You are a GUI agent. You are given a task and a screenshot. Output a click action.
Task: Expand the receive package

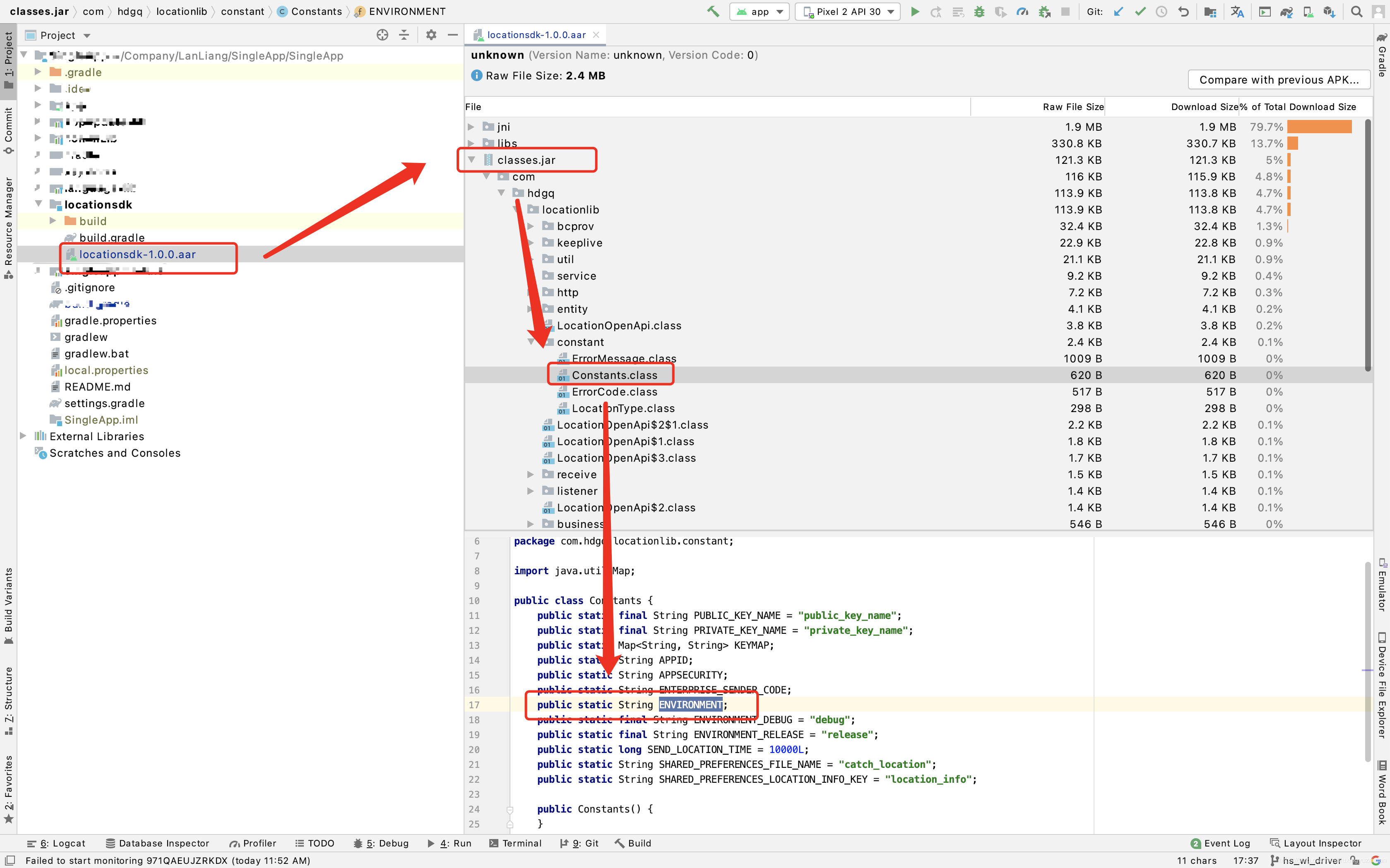click(x=531, y=474)
